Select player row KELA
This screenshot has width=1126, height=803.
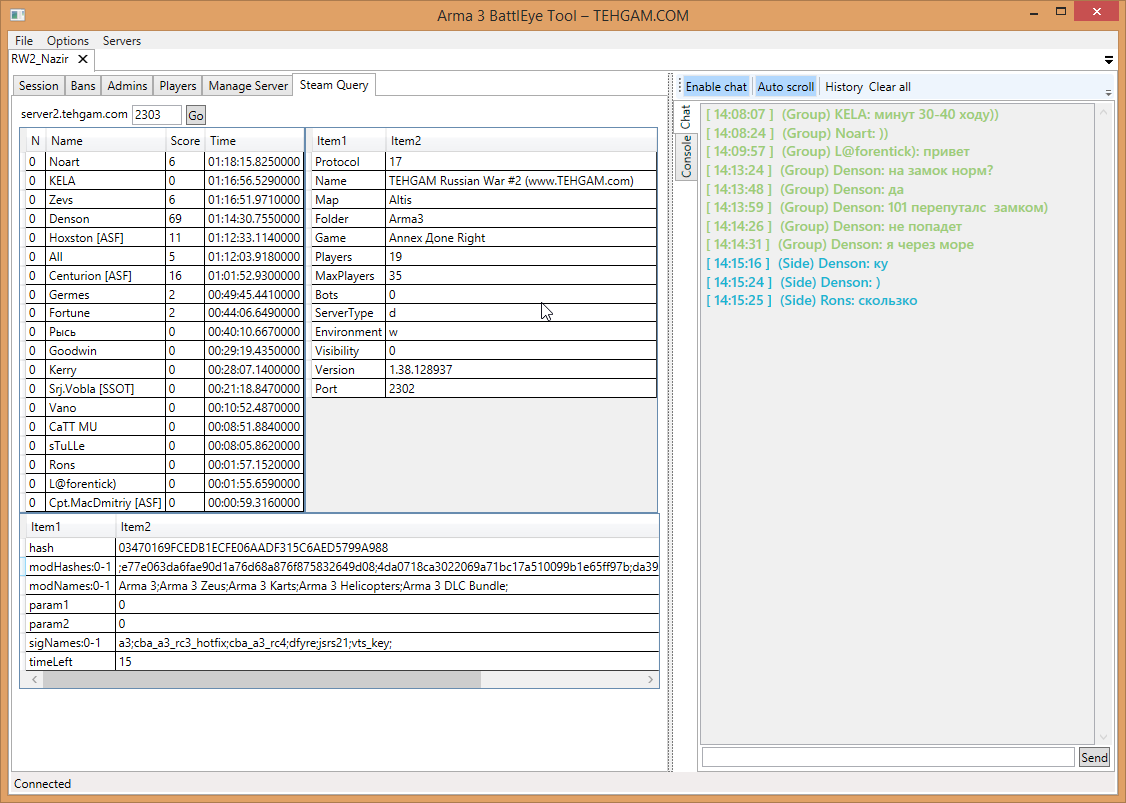click(x=164, y=180)
